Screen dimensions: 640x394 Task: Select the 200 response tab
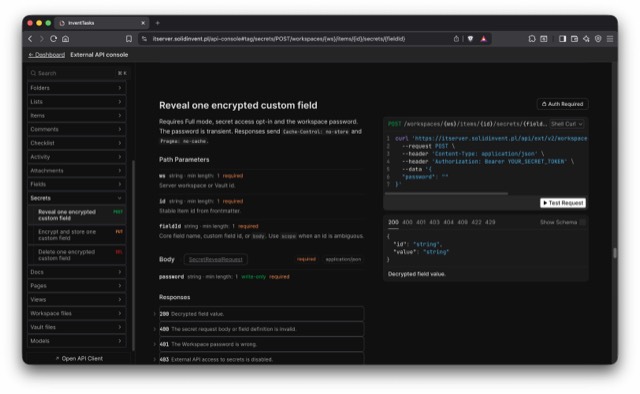(393, 222)
